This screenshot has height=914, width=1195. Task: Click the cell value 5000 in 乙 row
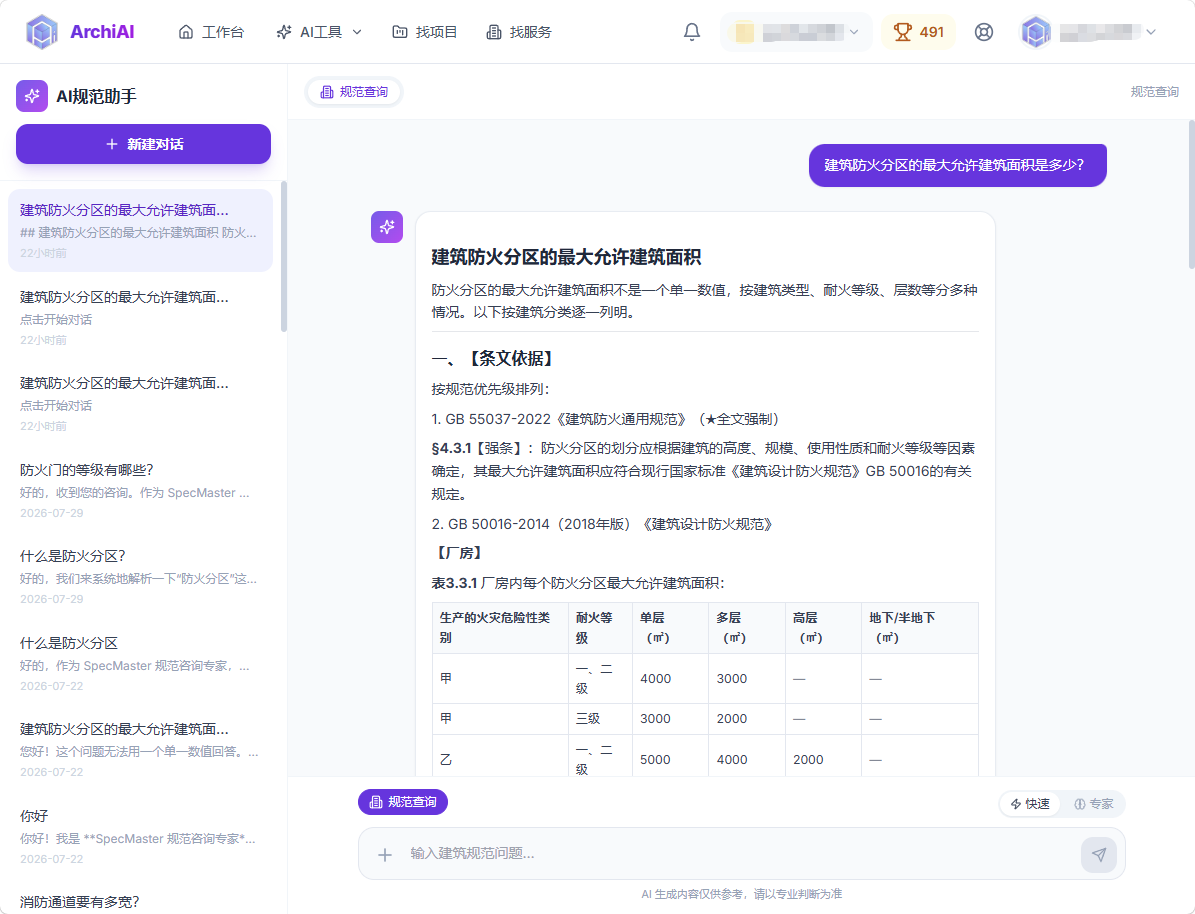coord(655,759)
